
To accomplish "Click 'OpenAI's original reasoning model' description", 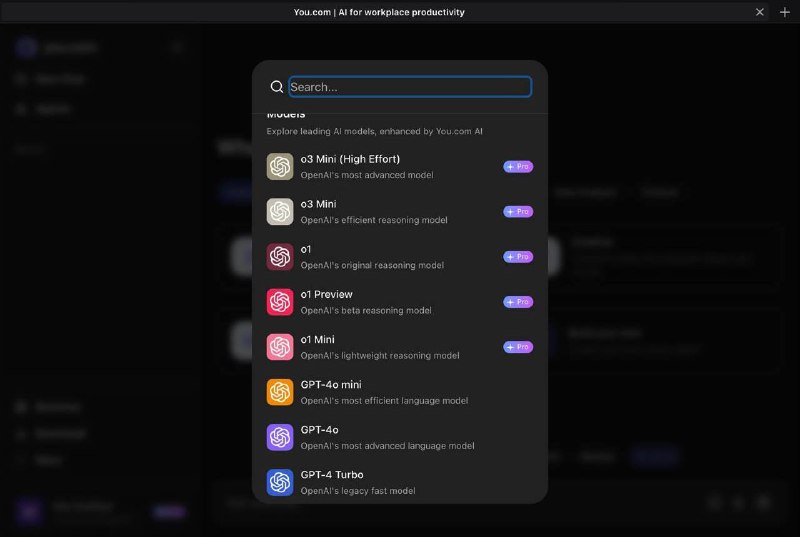I will tap(372, 265).
